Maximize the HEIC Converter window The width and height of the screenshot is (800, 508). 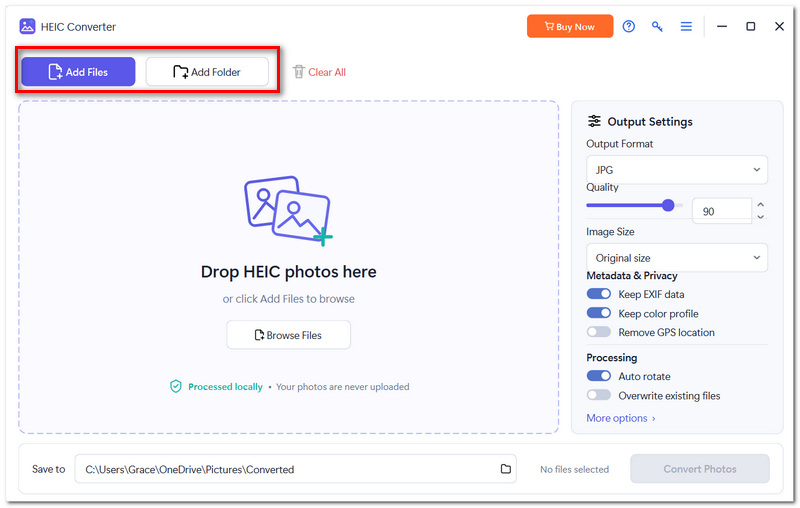750,27
